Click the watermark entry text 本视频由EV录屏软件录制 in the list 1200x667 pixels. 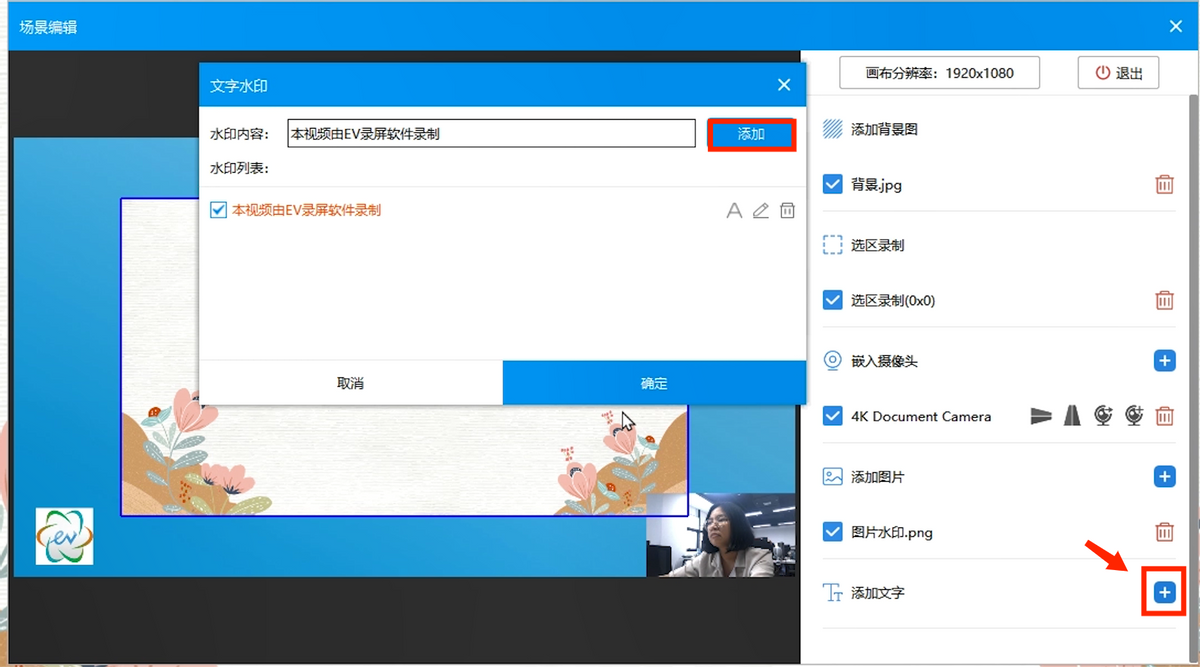[306, 210]
